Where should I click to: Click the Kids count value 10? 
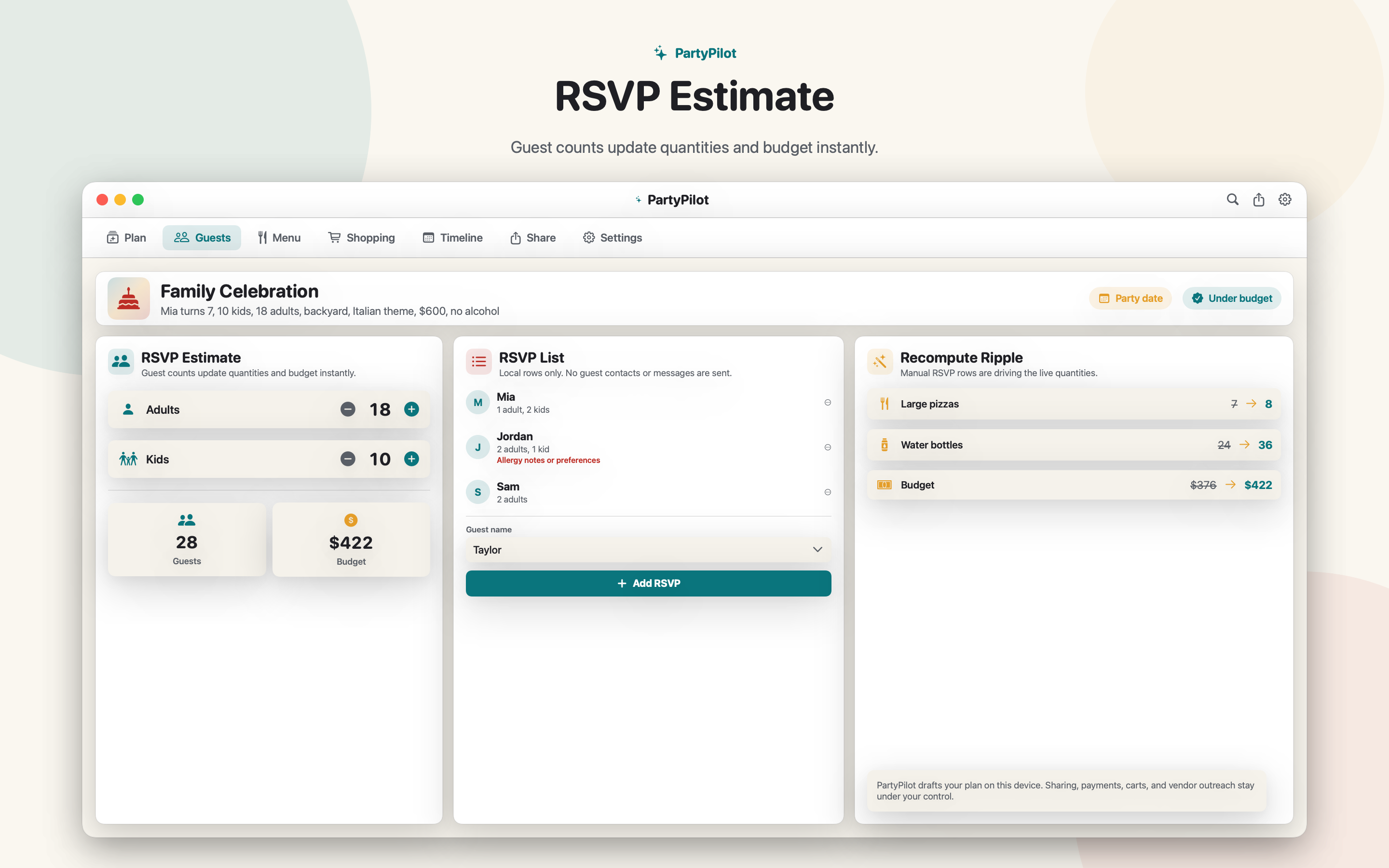point(380,459)
